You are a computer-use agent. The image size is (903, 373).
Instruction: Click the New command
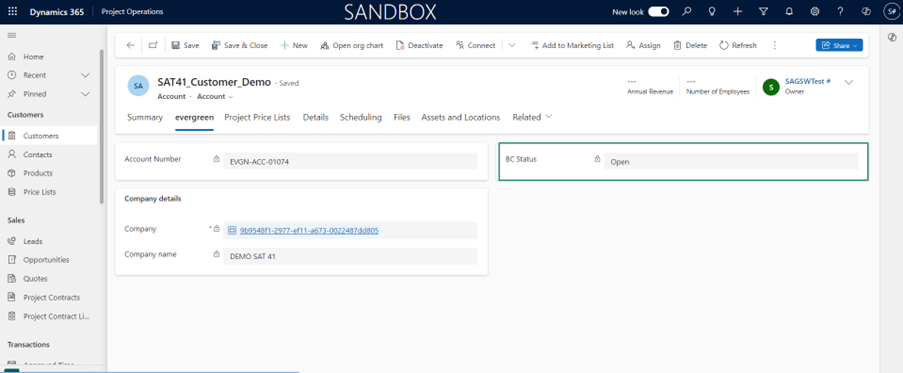pos(294,45)
